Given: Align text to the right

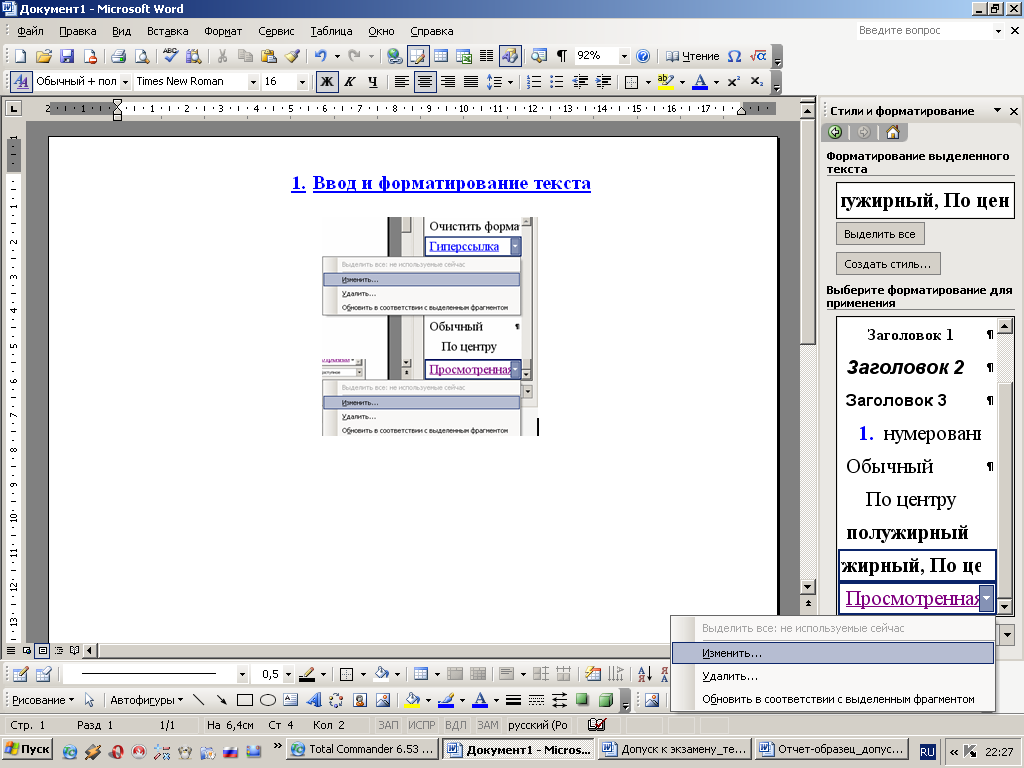Looking at the screenshot, I should (x=448, y=82).
